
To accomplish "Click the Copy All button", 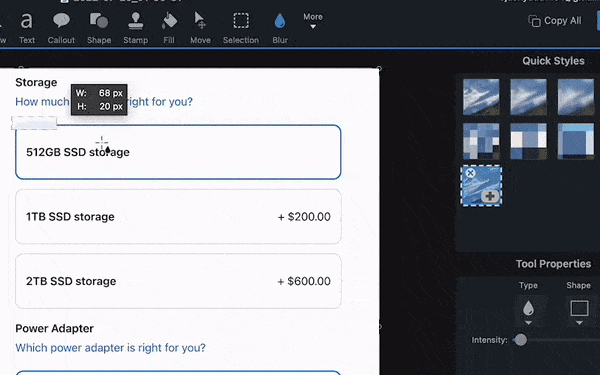I will pos(554,21).
